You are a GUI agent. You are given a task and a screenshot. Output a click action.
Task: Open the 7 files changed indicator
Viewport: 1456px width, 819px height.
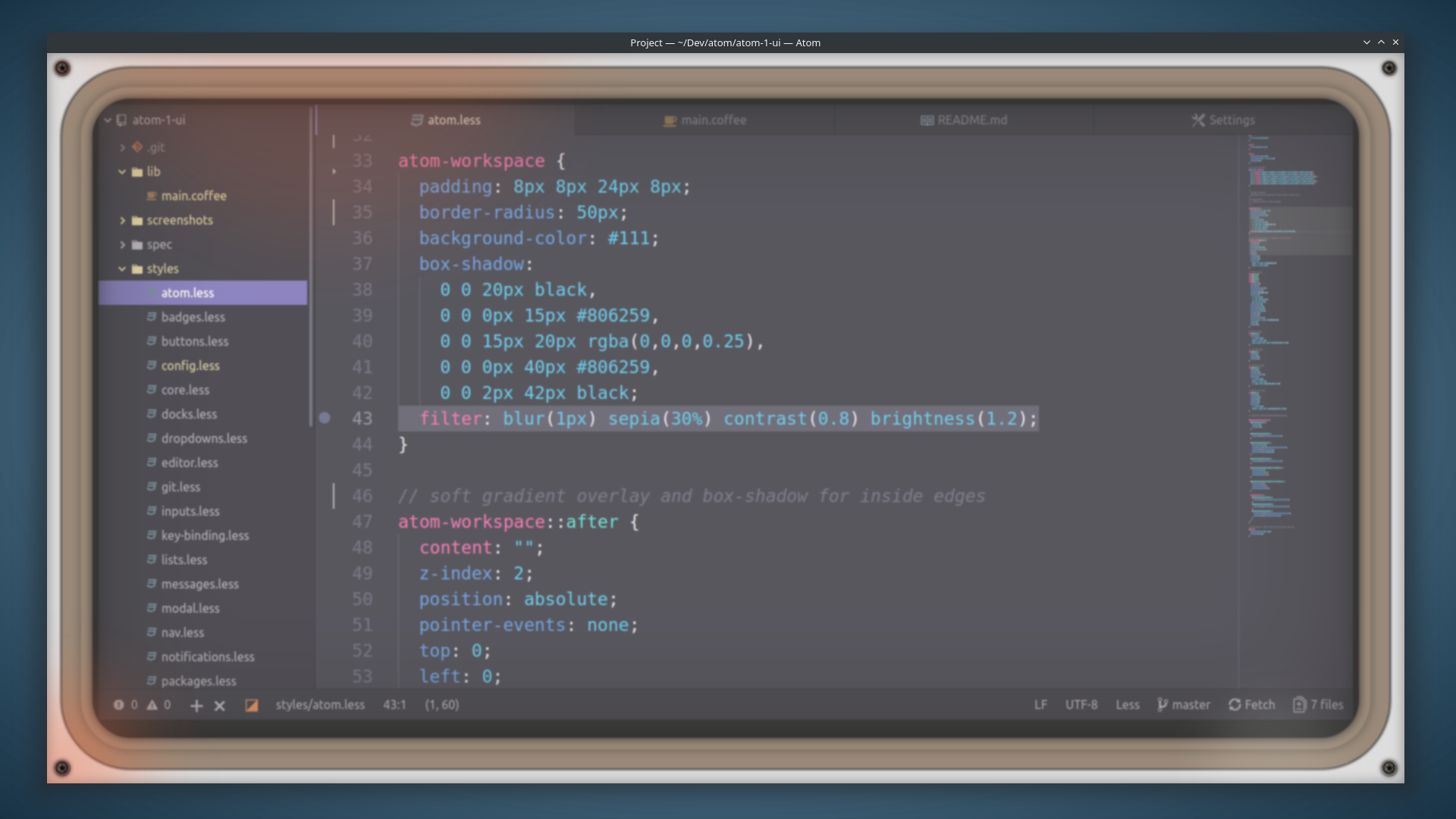(1318, 704)
